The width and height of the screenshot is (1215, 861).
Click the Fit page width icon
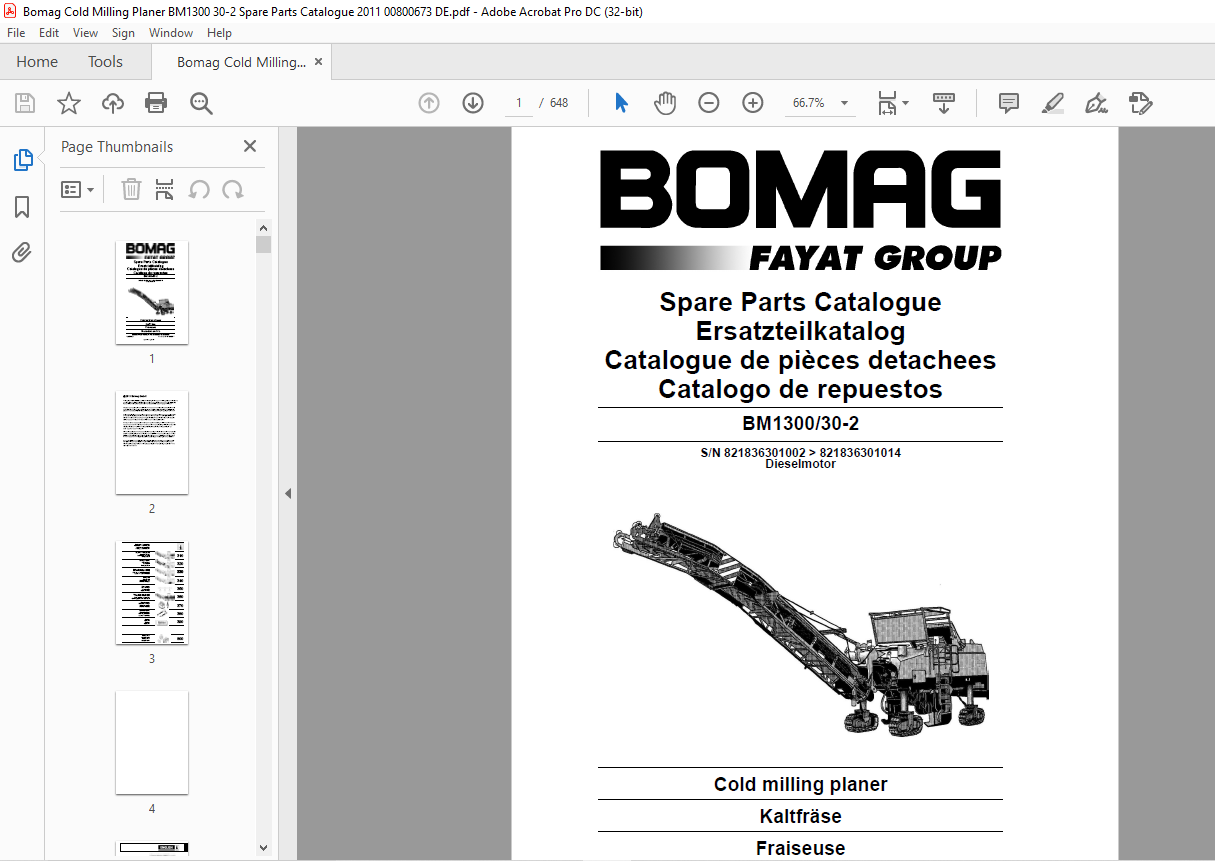[887, 103]
